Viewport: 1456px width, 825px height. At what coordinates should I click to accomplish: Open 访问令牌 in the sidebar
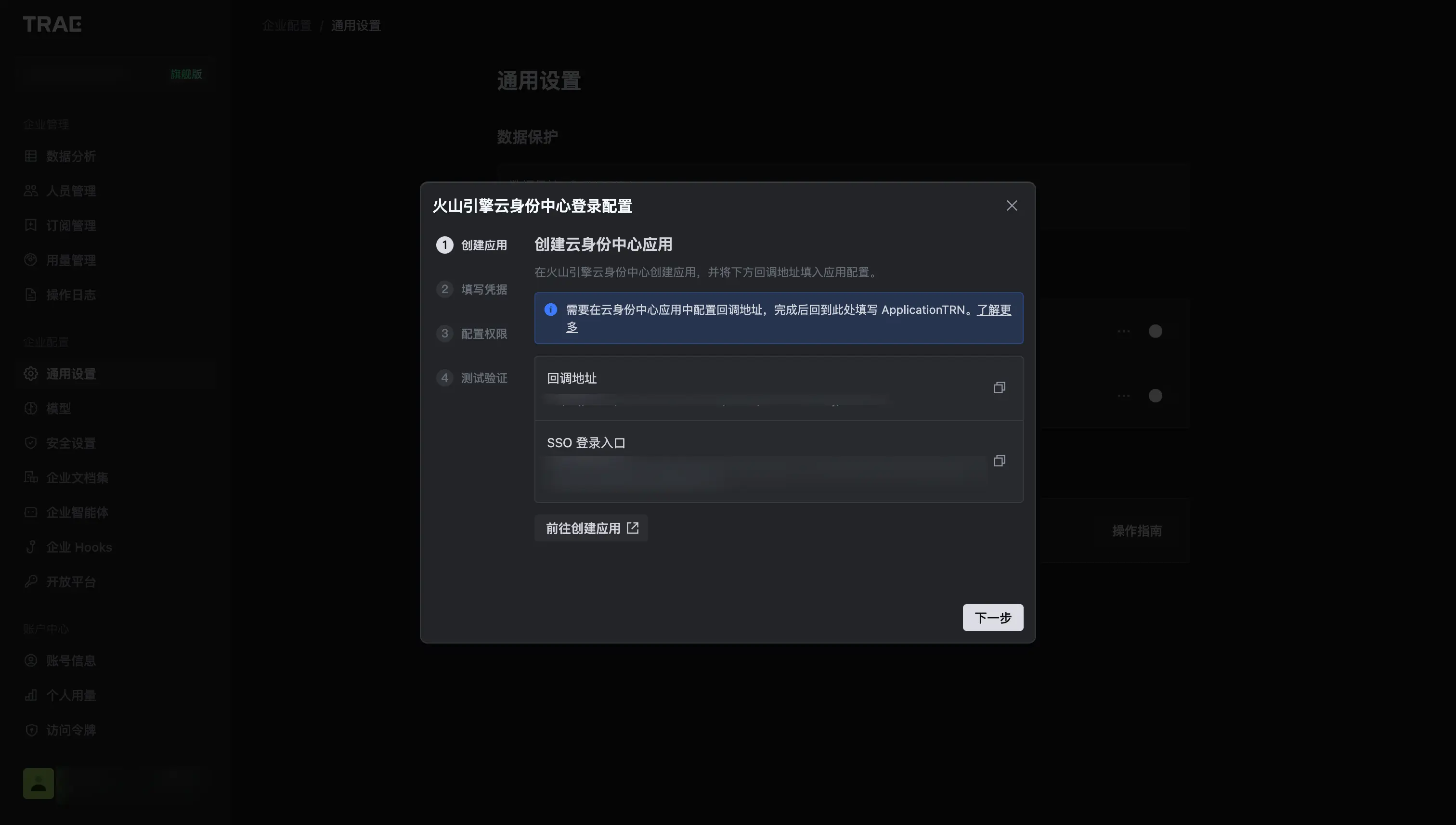pyautogui.click(x=116, y=730)
